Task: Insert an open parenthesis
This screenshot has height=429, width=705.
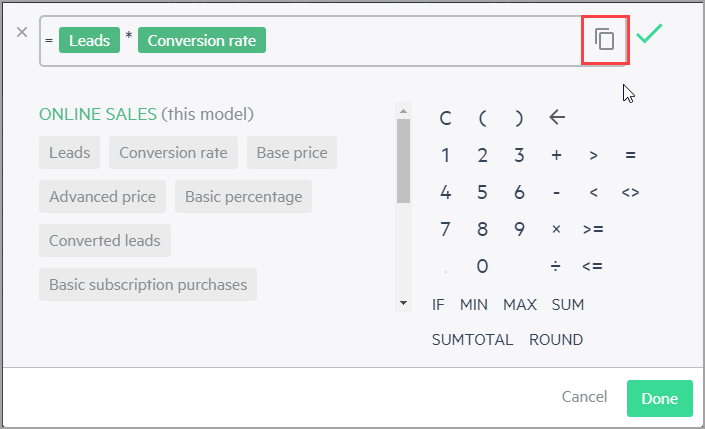Action: tap(482, 118)
